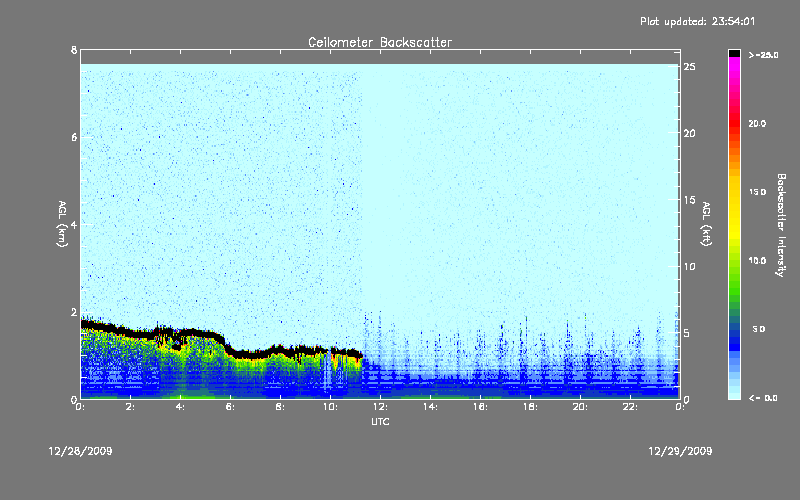The height and width of the screenshot is (500, 800).
Task: Click the "Ceilometer Backscatter" plot title
Action: pos(380,42)
